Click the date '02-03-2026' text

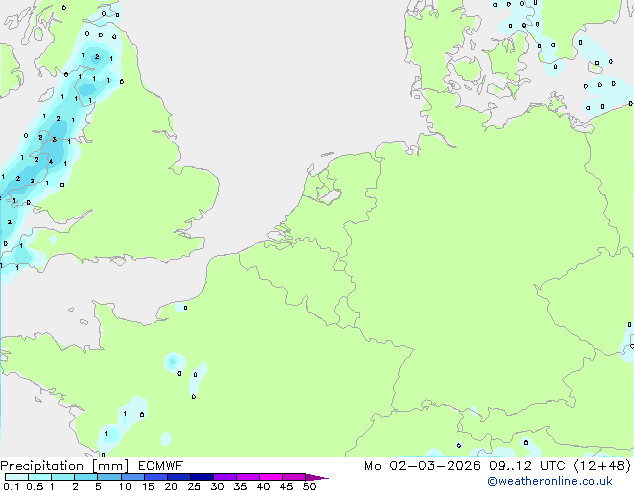point(435,466)
